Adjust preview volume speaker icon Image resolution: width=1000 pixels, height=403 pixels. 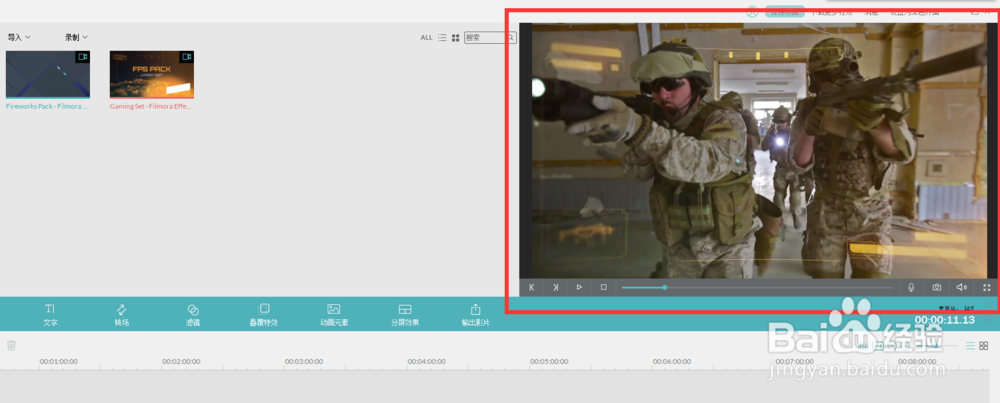961,288
